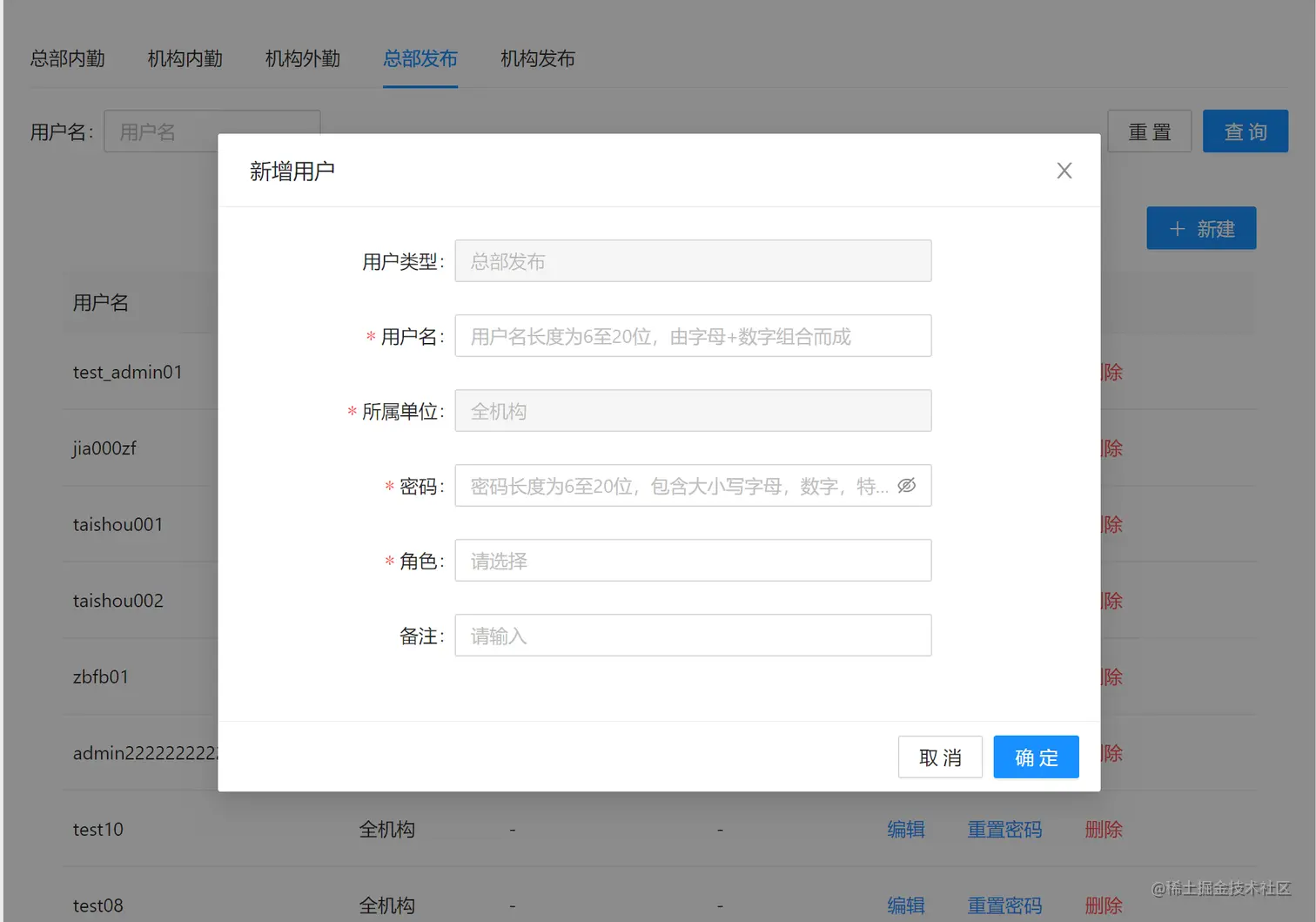Click the 新建 create button
Image resolution: width=1316 pixels, height=922 pixels.
click(1201, 228)
